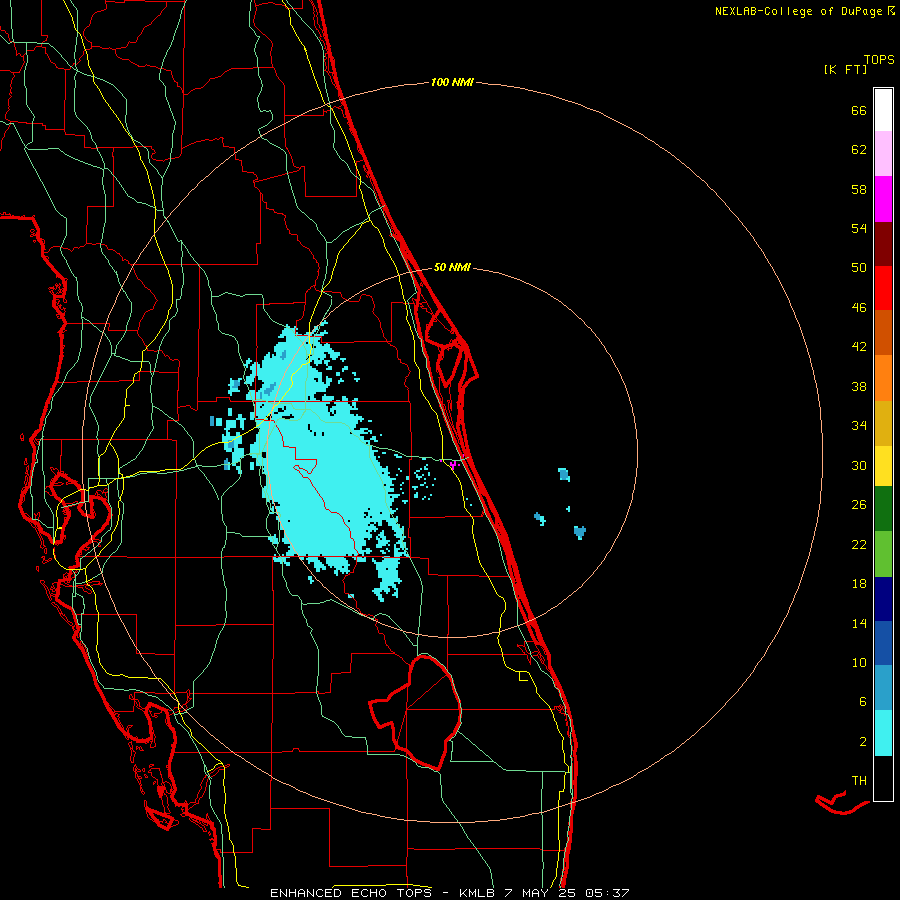Select the light green legend swatch
This screenshot has height=900, width=900.
click(x=883, y=554)
